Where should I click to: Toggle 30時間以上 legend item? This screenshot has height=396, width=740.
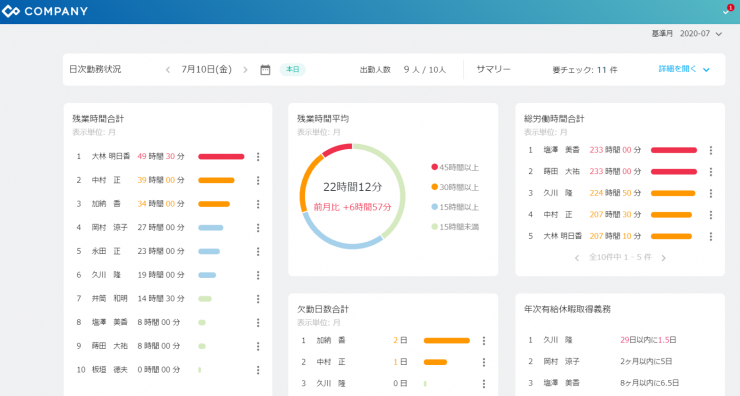pos(455,187)
